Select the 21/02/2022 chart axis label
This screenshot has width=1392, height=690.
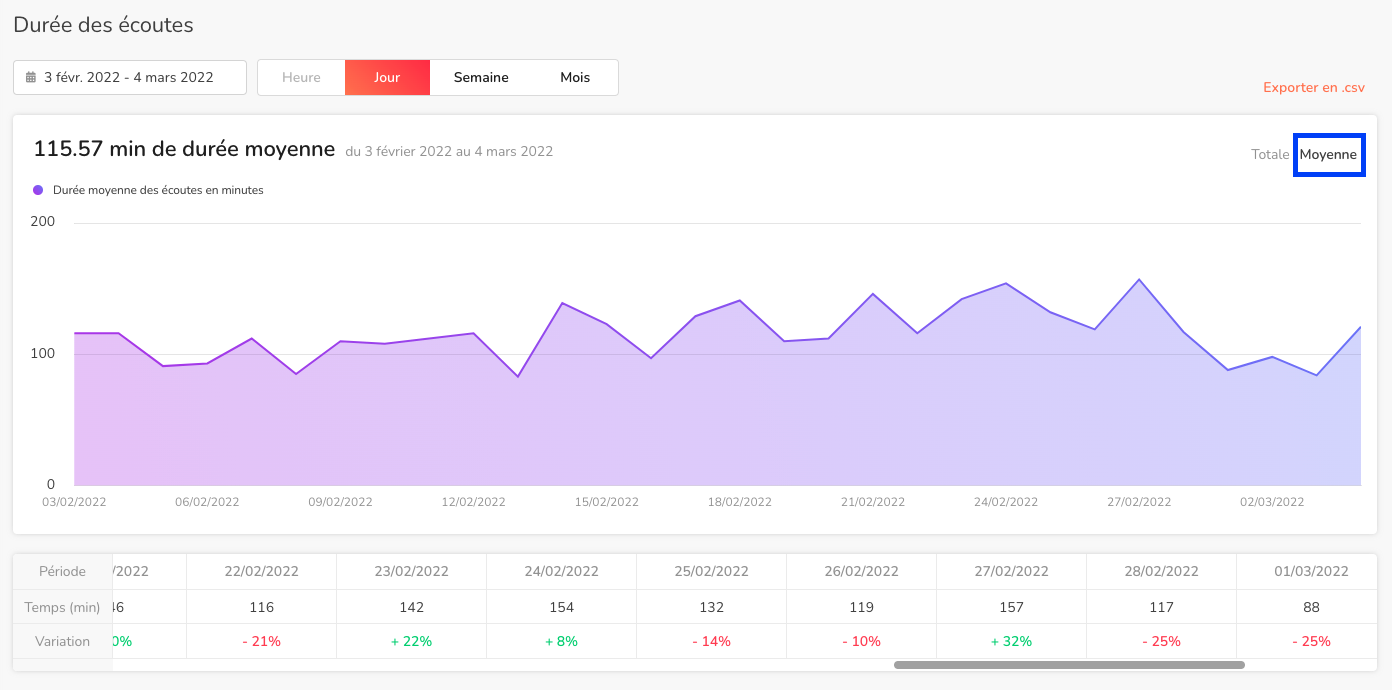click(873, 502)
